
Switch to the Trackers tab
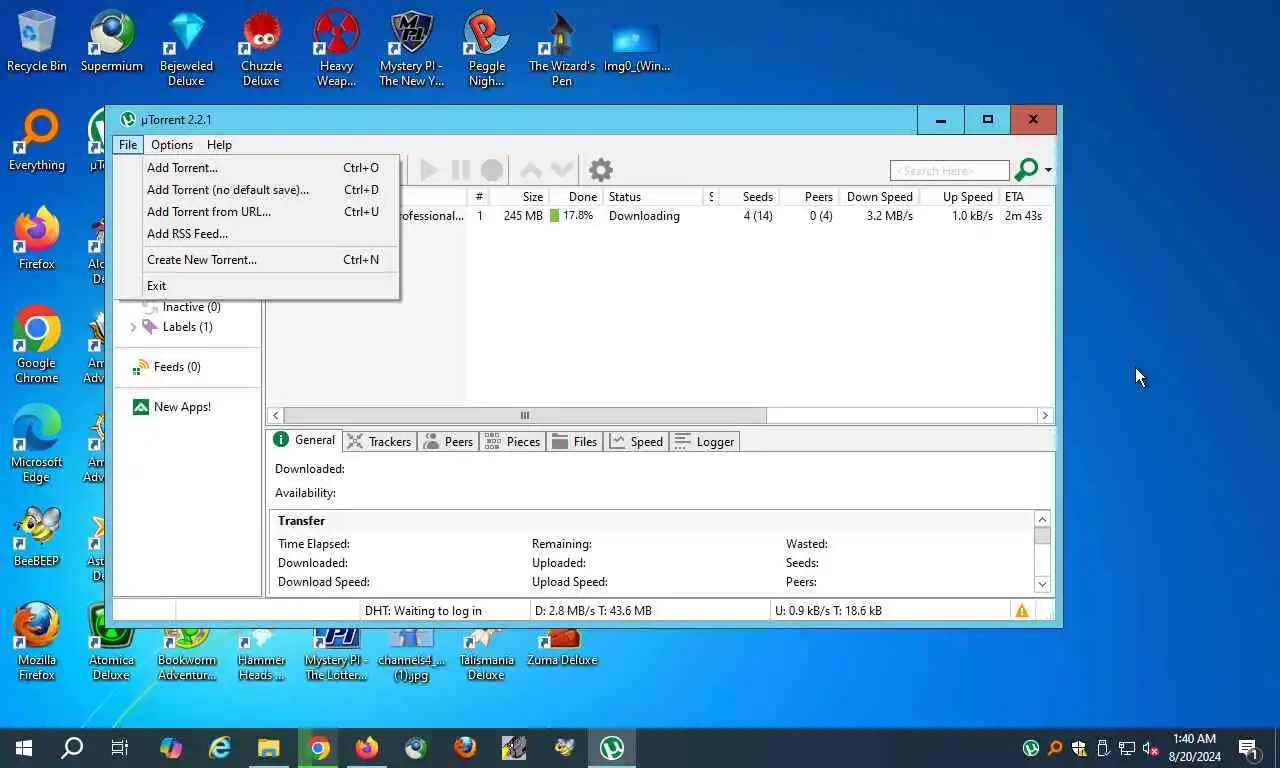point(380,441)
